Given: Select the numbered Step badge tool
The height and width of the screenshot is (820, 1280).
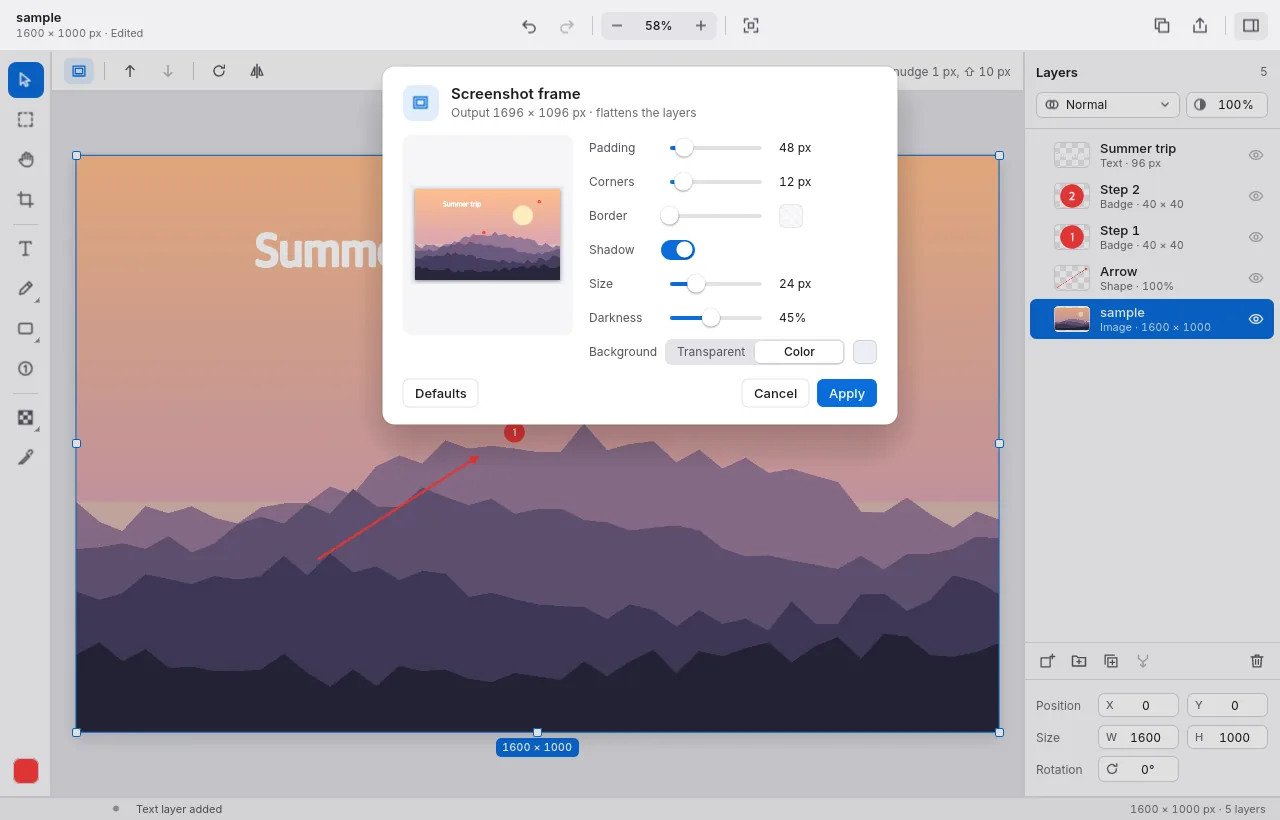Looking at the screenshot, I should [x=26, y=369].
